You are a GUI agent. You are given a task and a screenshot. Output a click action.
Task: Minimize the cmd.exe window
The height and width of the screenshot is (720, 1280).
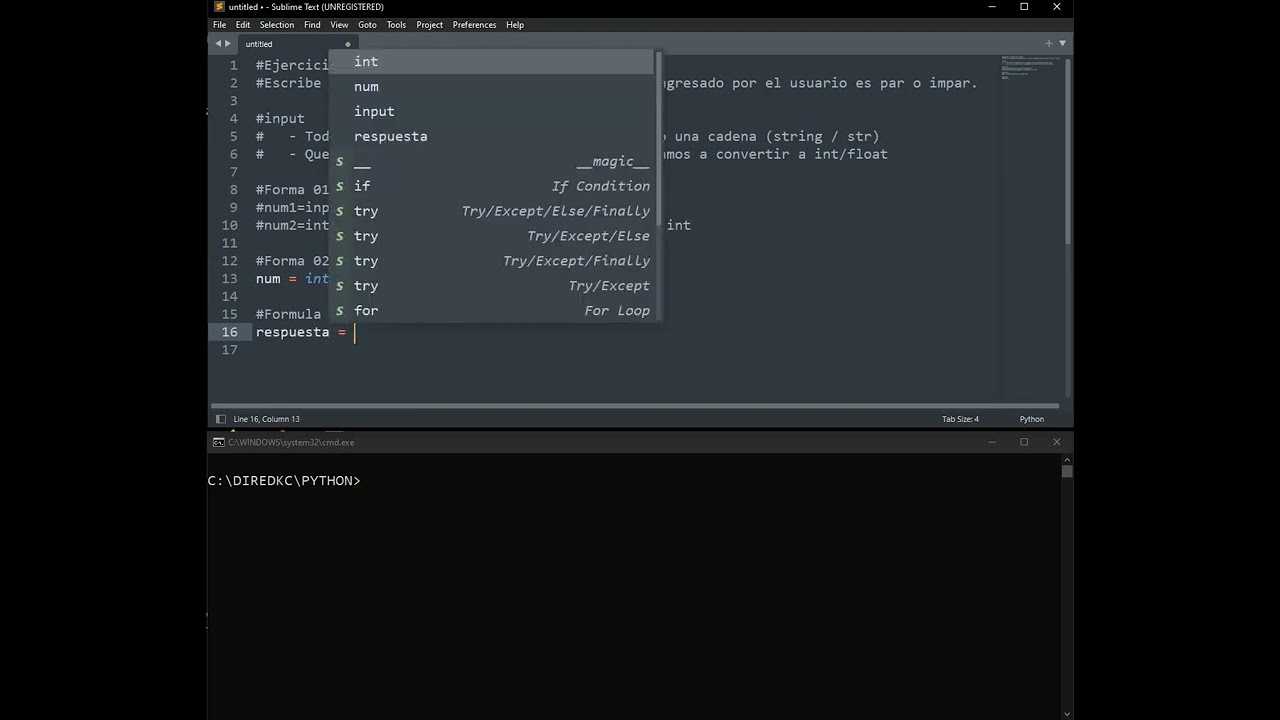pos(992,442)
